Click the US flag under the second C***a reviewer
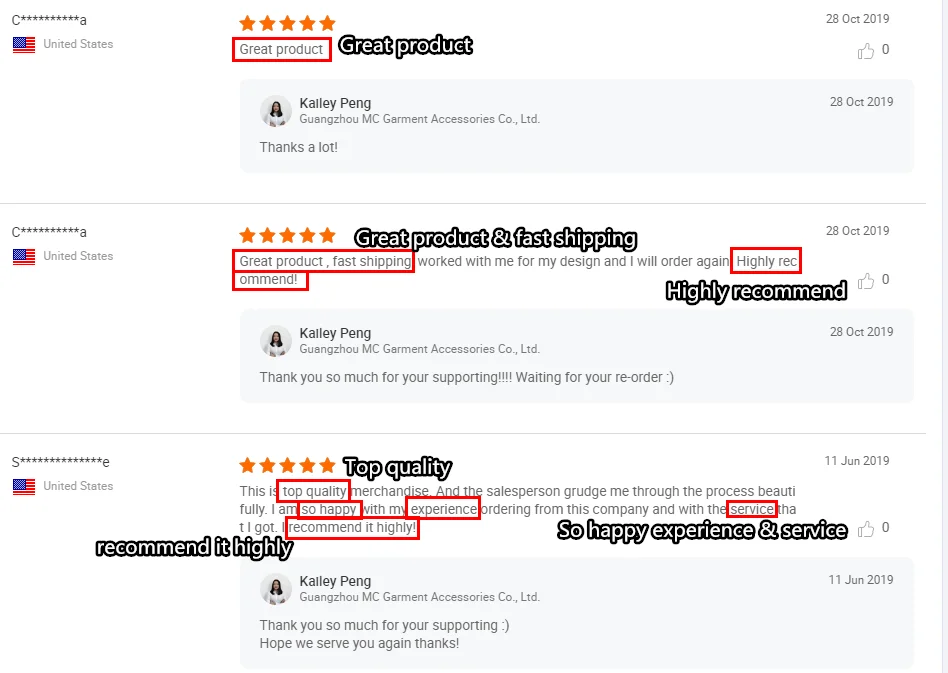 pos(24,256)
